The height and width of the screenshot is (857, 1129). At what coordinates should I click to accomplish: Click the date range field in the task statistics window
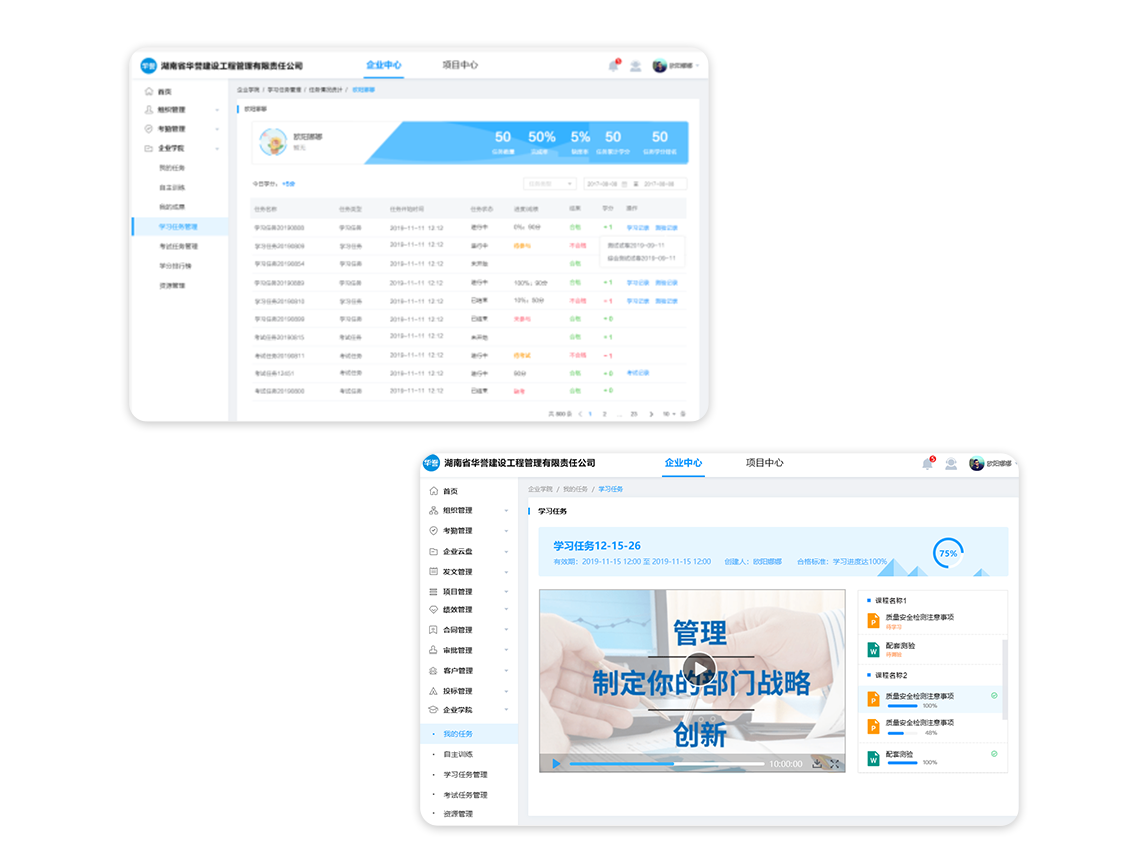[635, 184]
